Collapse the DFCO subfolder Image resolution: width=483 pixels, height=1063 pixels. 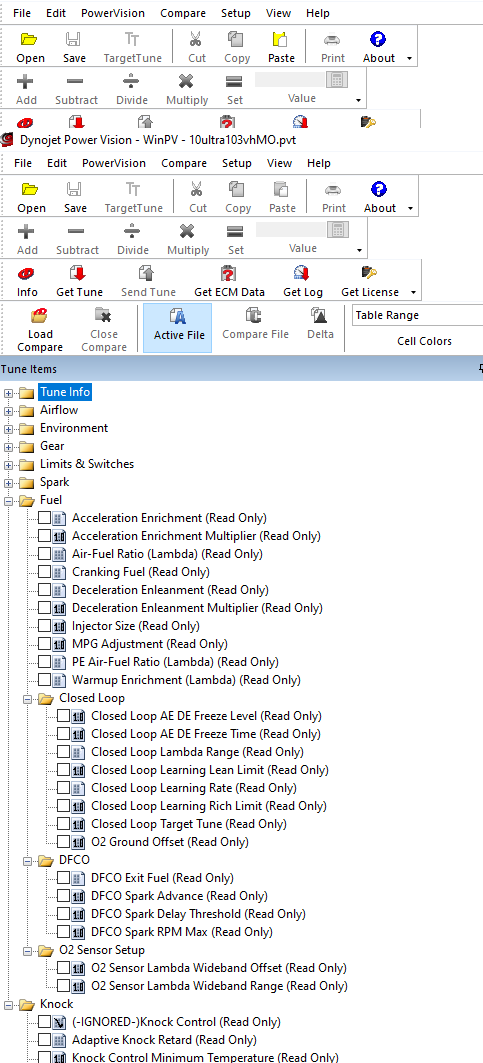coord(27,860)
